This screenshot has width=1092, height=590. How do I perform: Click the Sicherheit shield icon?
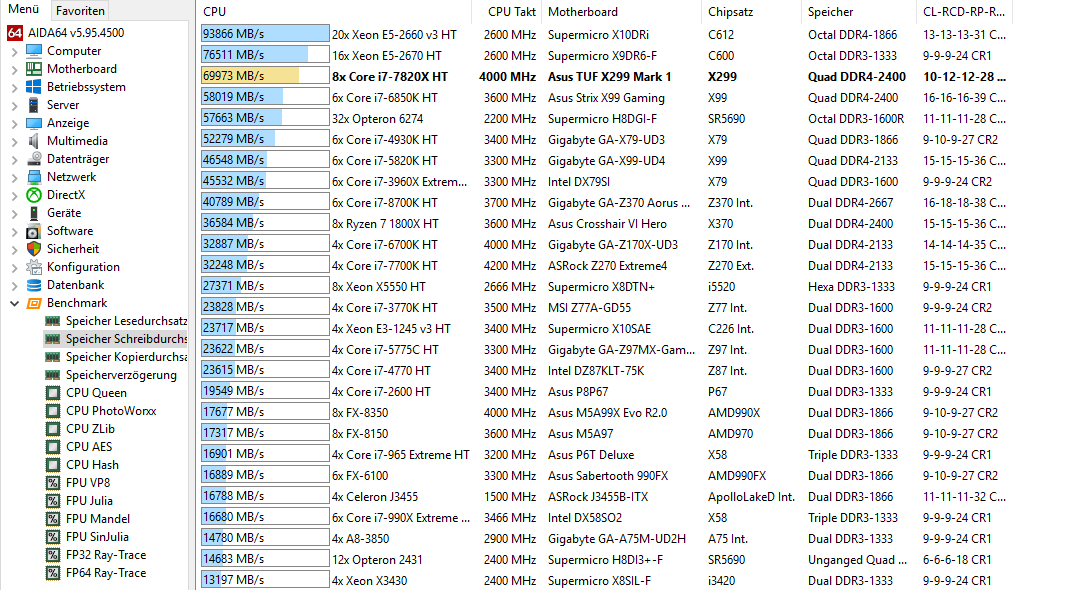[33, 249]
